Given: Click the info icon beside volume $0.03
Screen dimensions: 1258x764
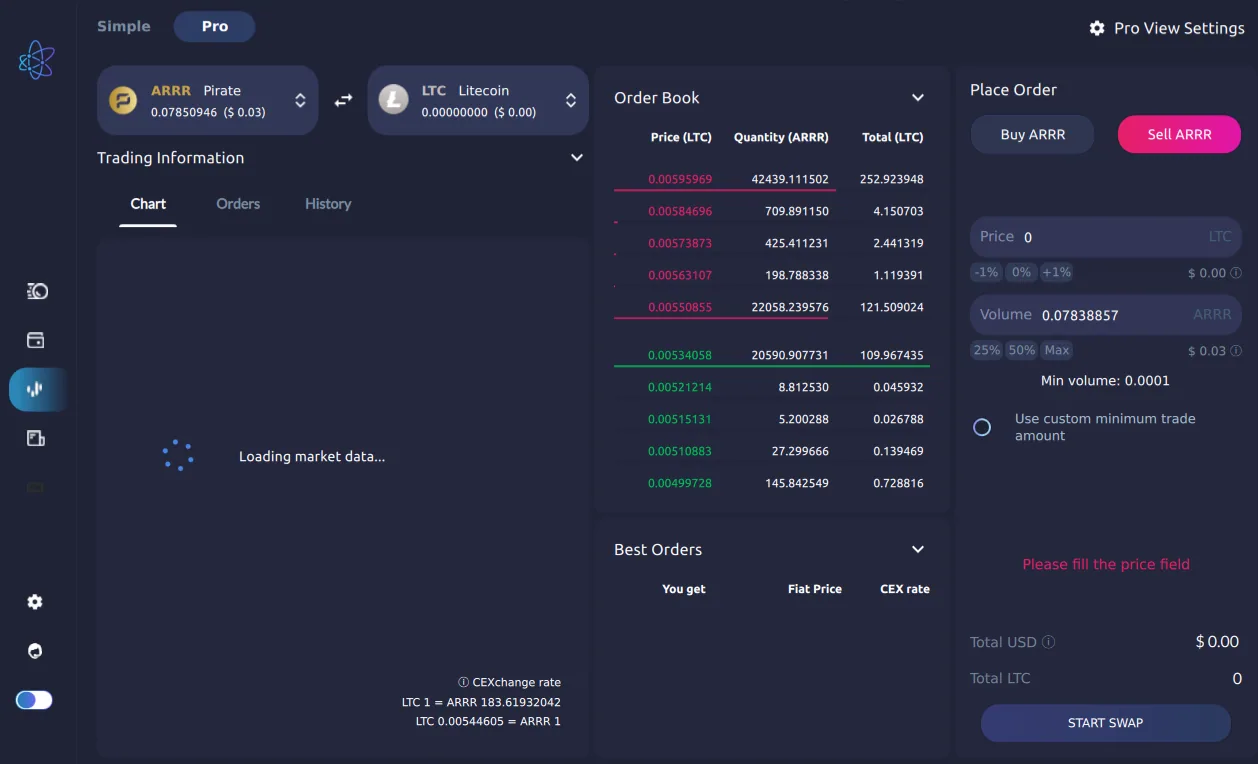Looking at the screenshot, I should (1236, 350).
